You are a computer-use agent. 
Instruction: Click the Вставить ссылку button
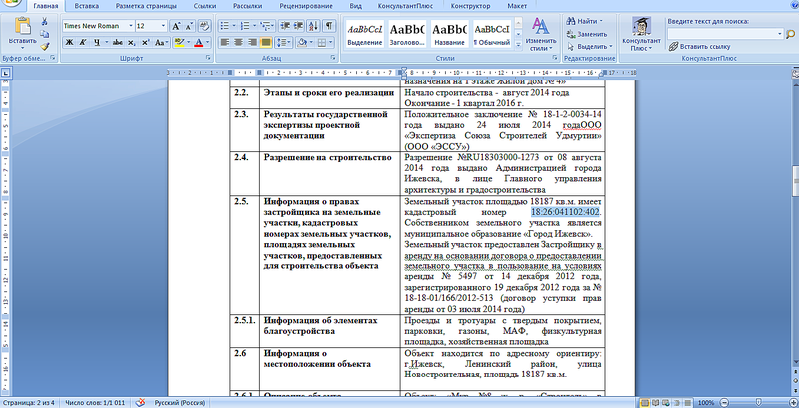699,46
